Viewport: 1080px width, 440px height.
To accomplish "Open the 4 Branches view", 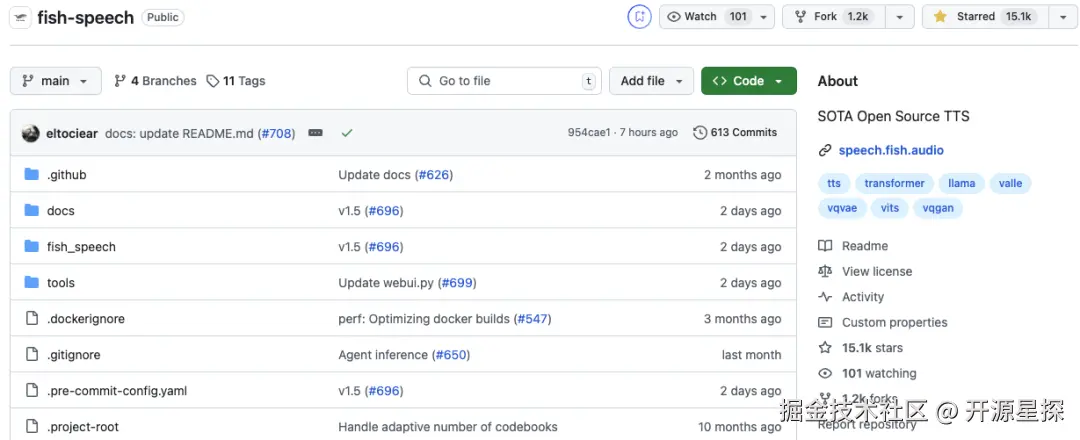I will (155, 81).
